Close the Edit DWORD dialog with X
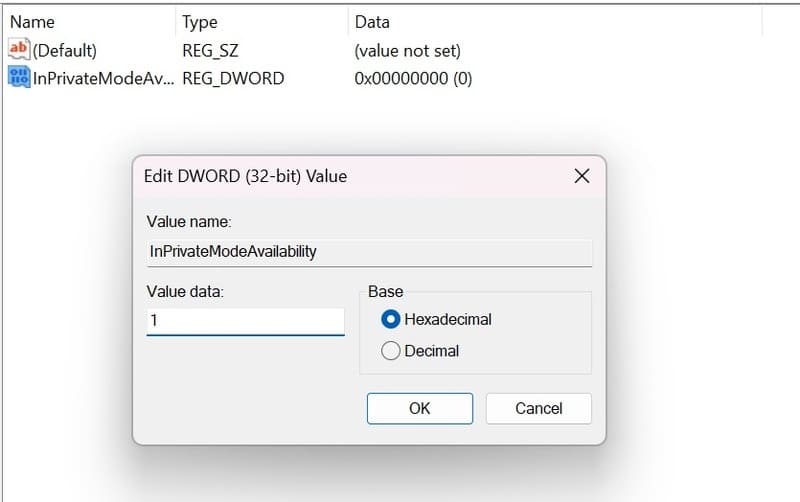This screenshot has width=800, height=502. tap(582, 176)
